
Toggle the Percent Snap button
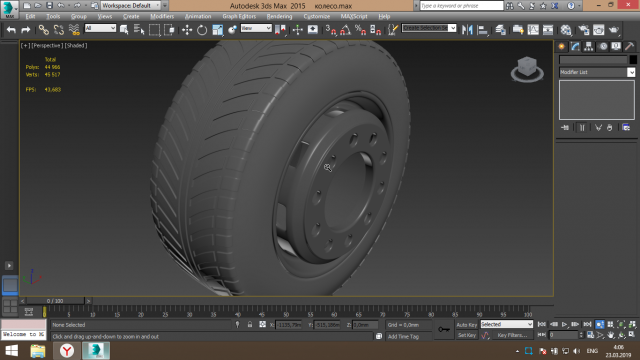tap(360, 30)
